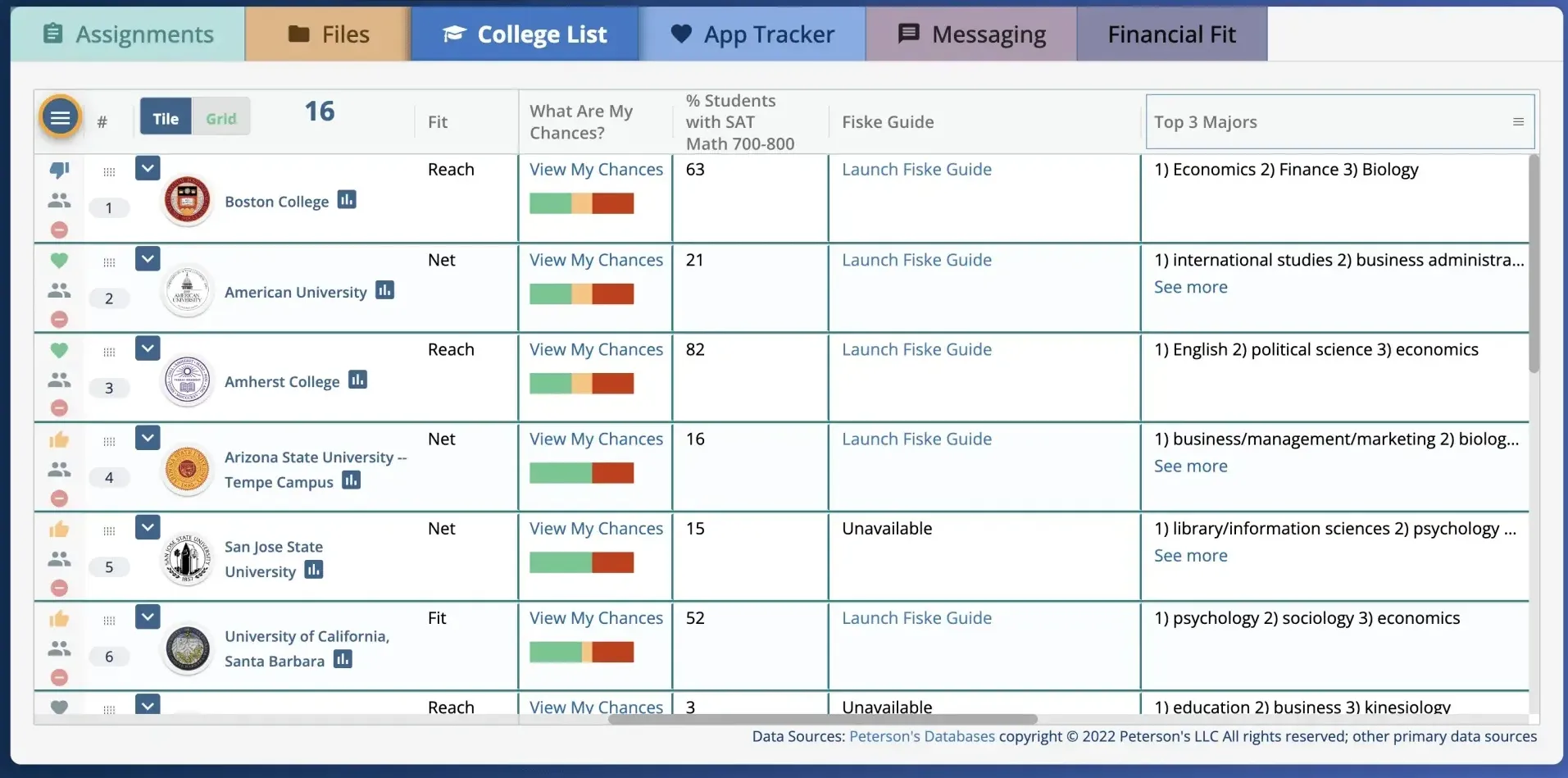1568x778 pixels.
Task: Select the College List tab
Action: [x=525, y=34]
